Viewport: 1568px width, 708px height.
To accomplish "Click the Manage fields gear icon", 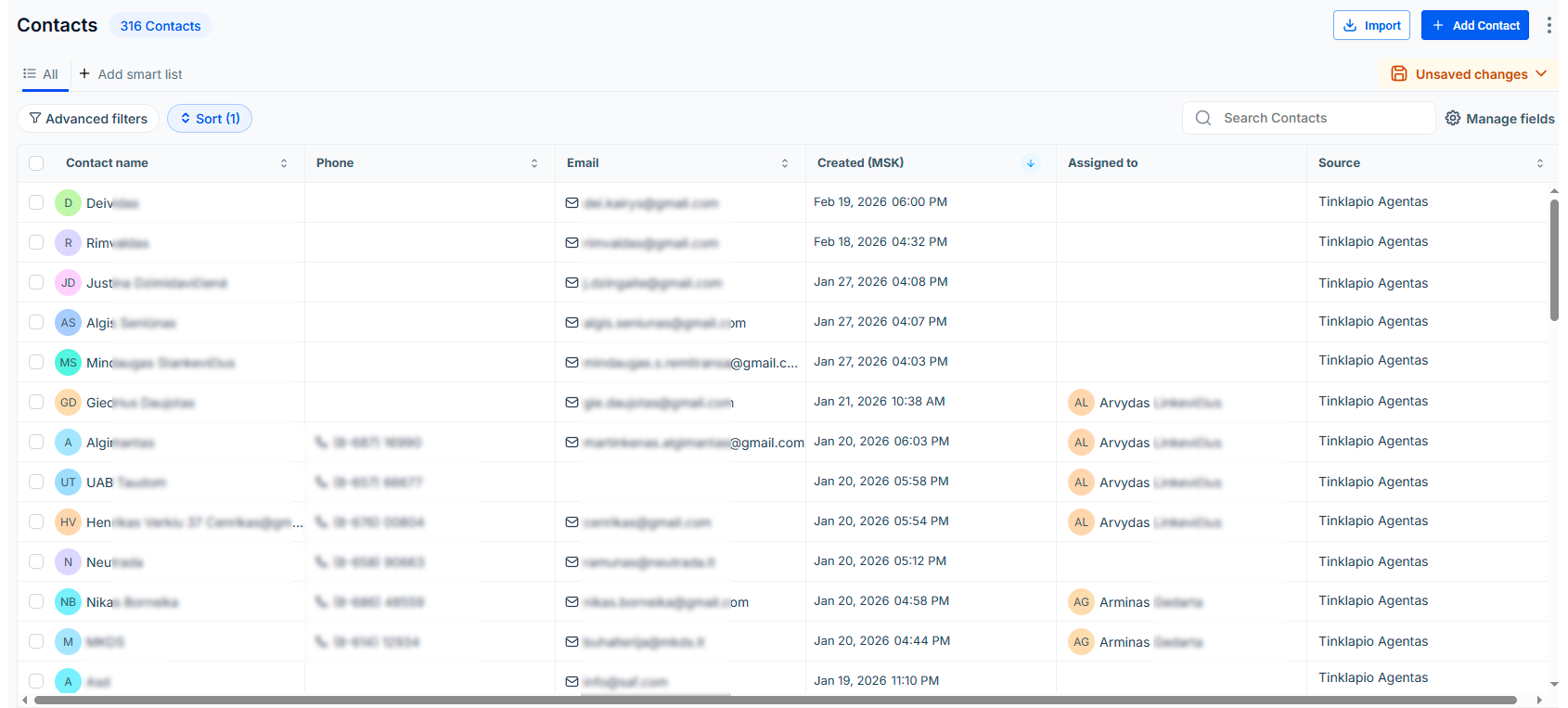I will tap(1453, 118).
